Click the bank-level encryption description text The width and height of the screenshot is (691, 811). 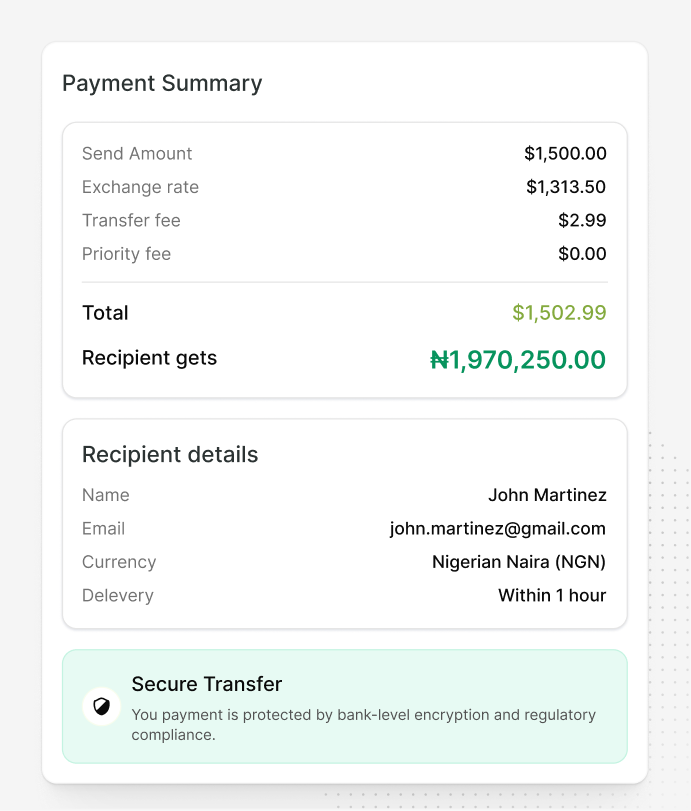(364, 725)
